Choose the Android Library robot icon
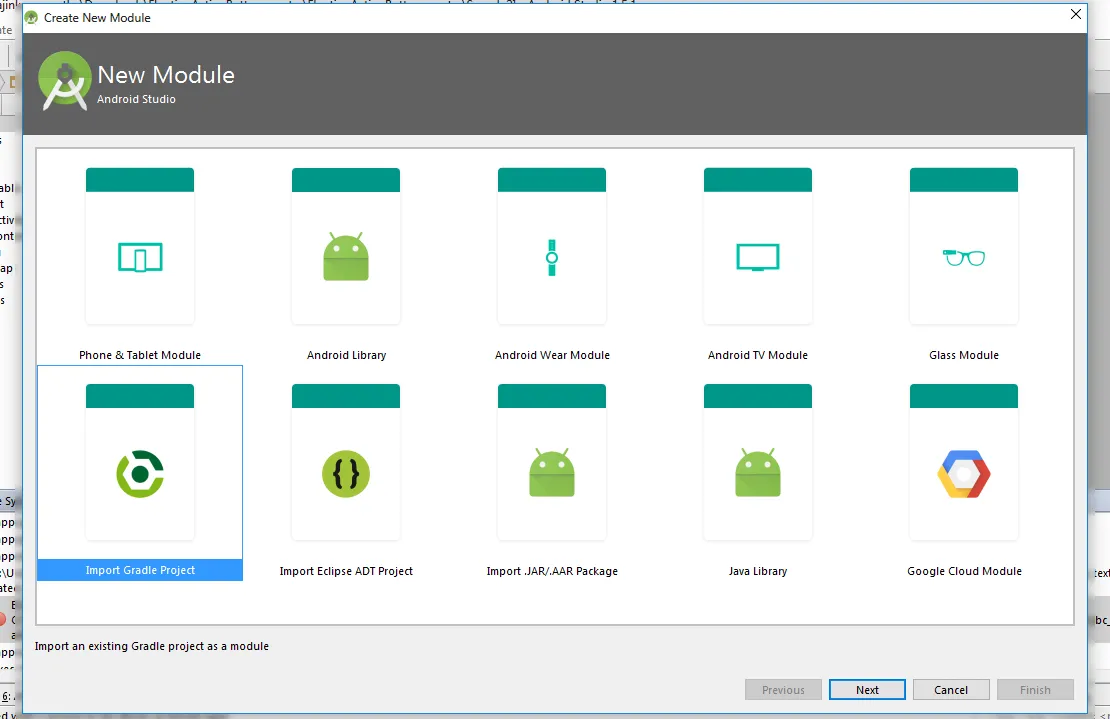 pyautogui.click(x=345, y=256)
